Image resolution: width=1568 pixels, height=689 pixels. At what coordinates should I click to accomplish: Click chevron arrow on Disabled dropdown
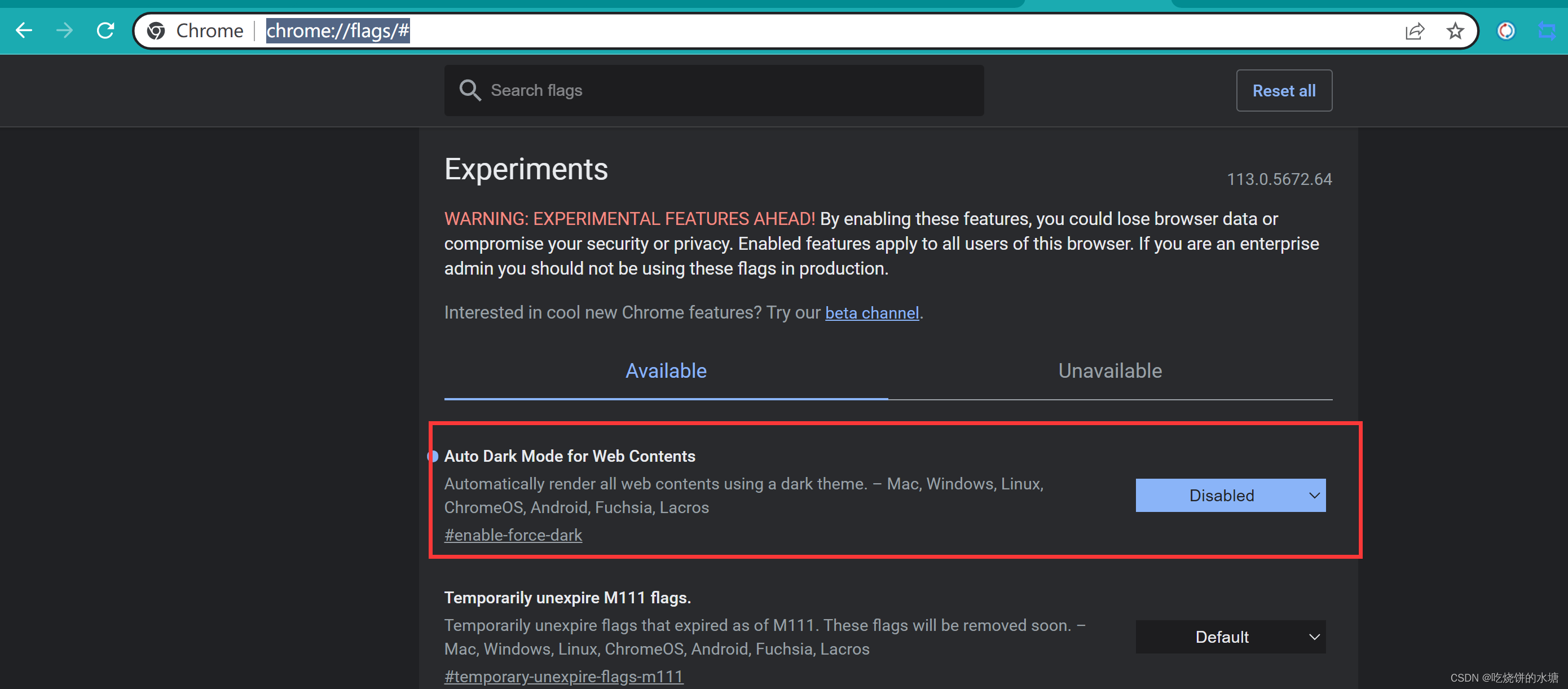(1314, 496)
